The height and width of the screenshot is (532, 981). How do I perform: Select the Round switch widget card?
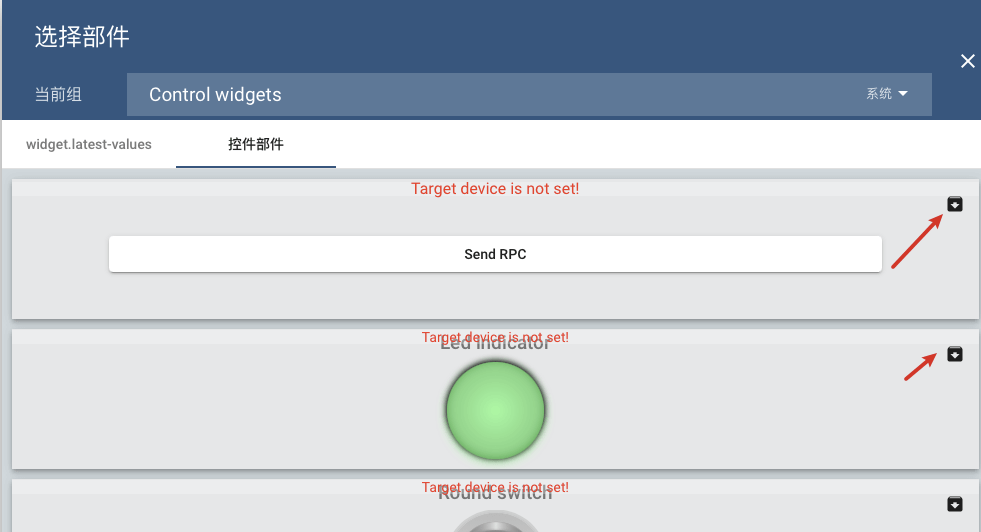pyautogui.click(x=250, y=515)
